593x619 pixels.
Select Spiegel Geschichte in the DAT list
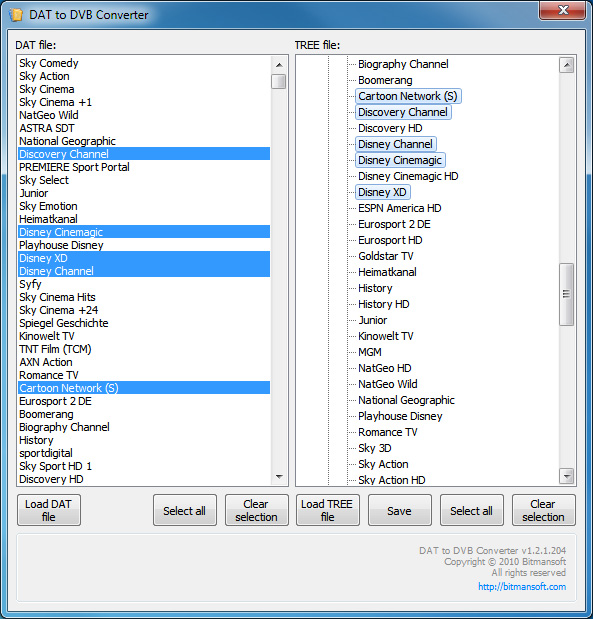(144, 323)
